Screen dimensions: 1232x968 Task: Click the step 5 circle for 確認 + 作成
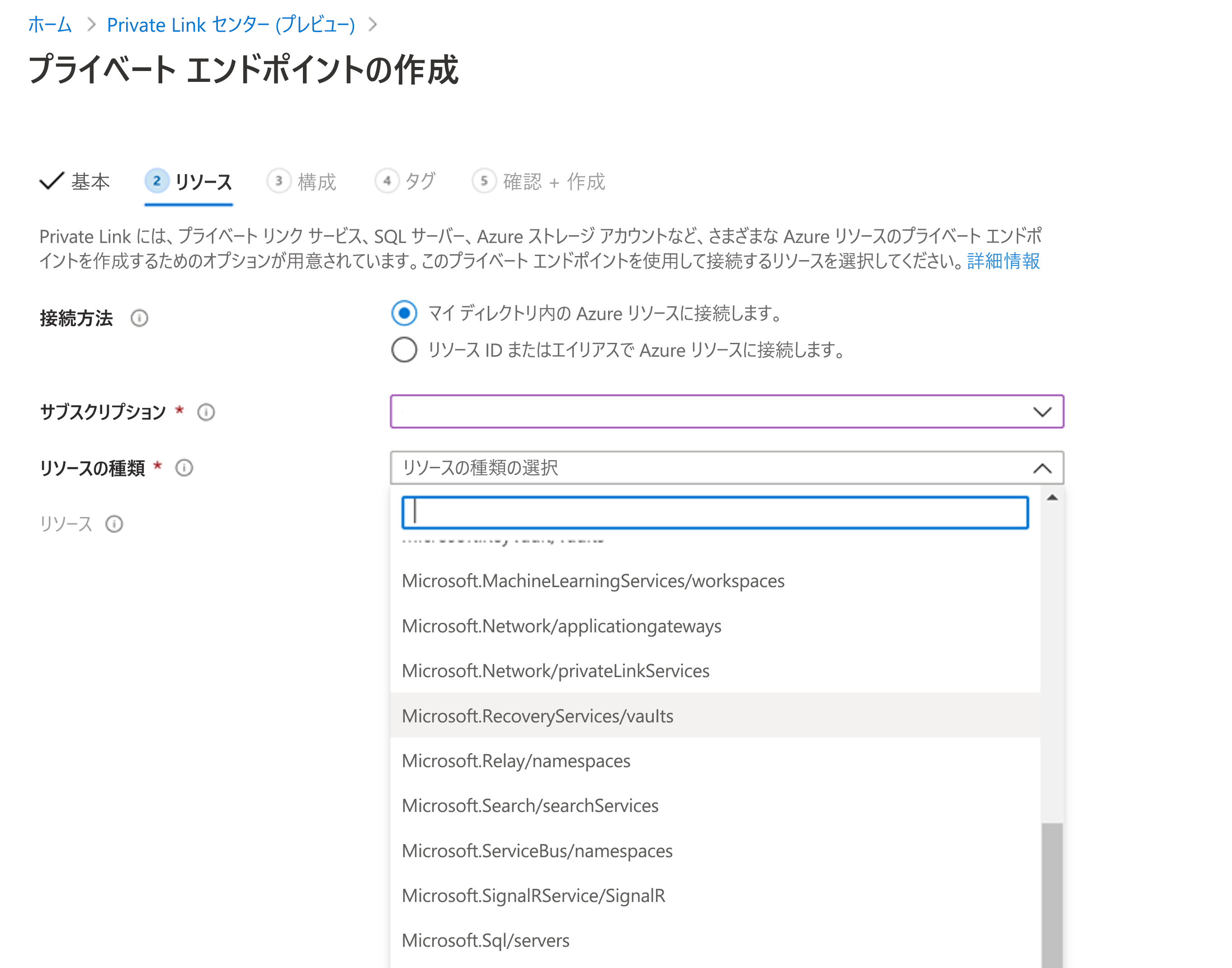click(484, 181)
